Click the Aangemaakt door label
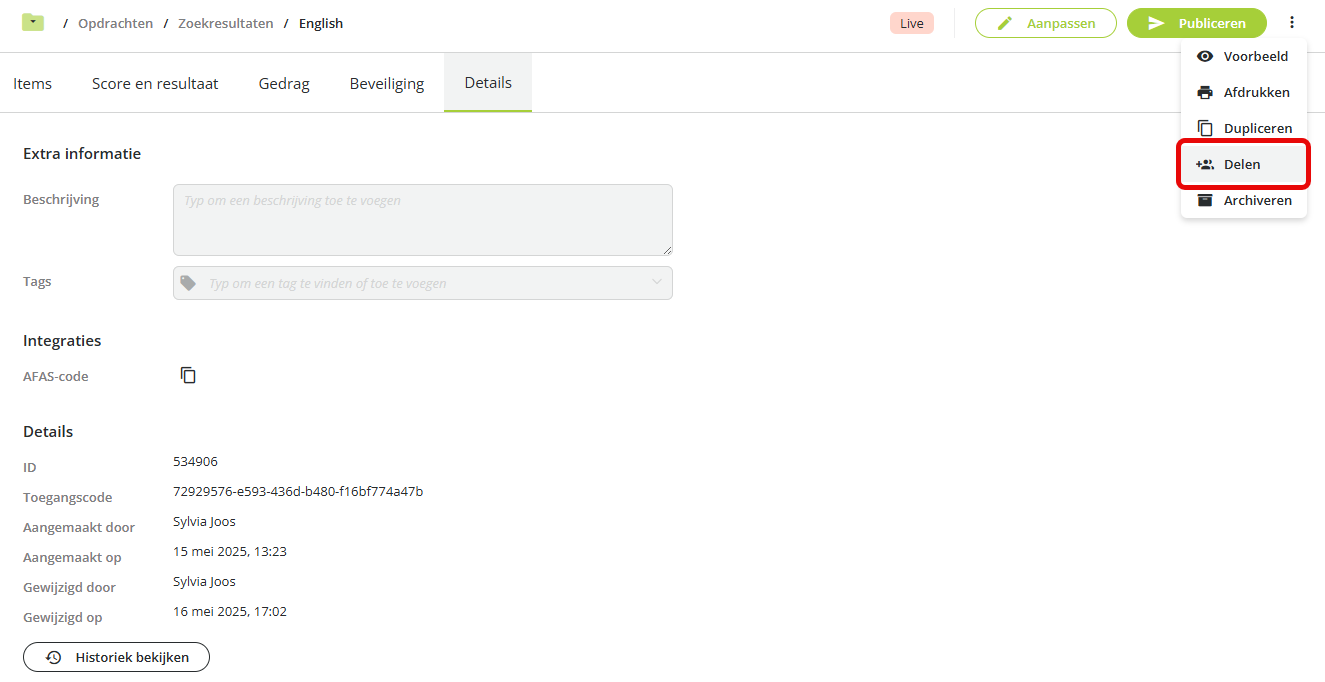1325x682 pixels. (x=79, y=527)
